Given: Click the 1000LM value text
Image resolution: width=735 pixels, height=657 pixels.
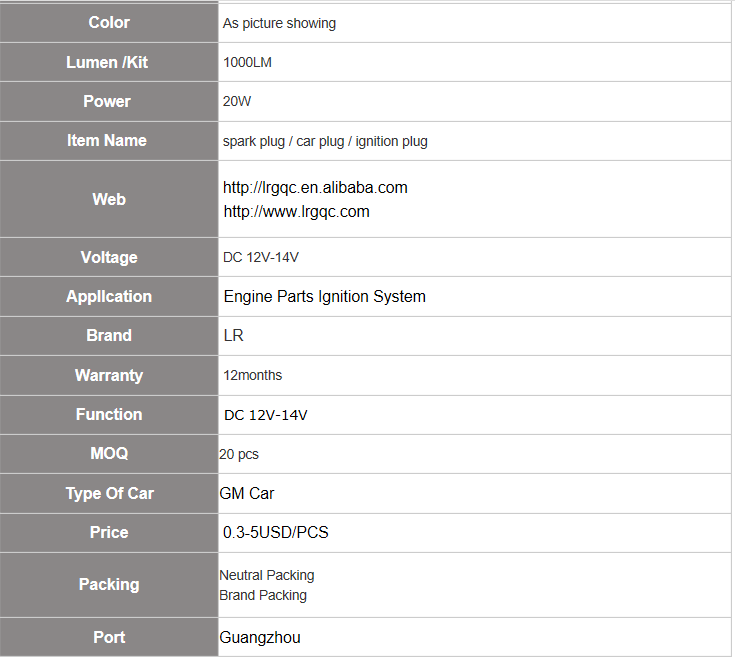Looking at the screenshot, I should click(247, 62).
